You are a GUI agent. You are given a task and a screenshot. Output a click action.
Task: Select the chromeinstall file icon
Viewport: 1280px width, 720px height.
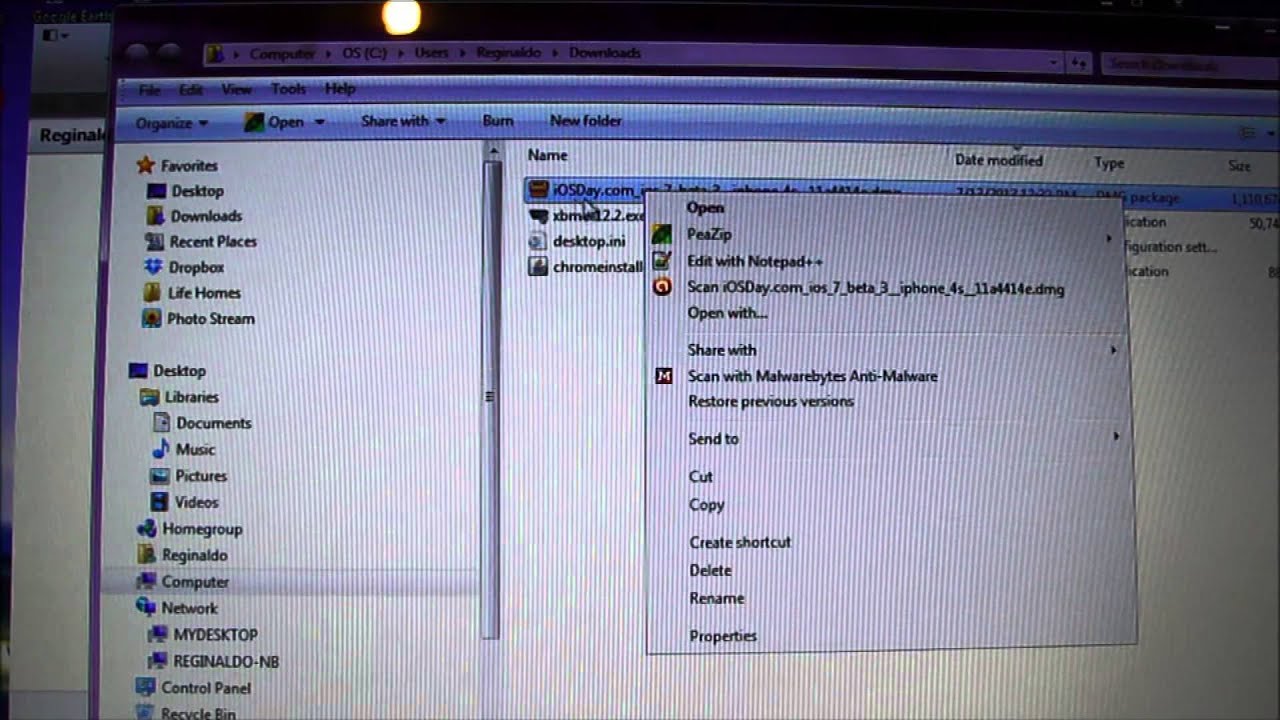[x=538, y=267]
